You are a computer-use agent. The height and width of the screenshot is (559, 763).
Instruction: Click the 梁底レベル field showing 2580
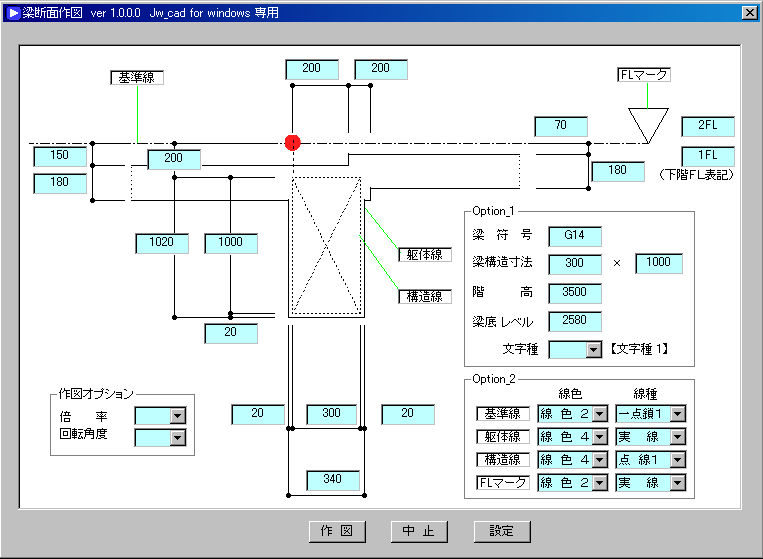click(x=575, y=322)
